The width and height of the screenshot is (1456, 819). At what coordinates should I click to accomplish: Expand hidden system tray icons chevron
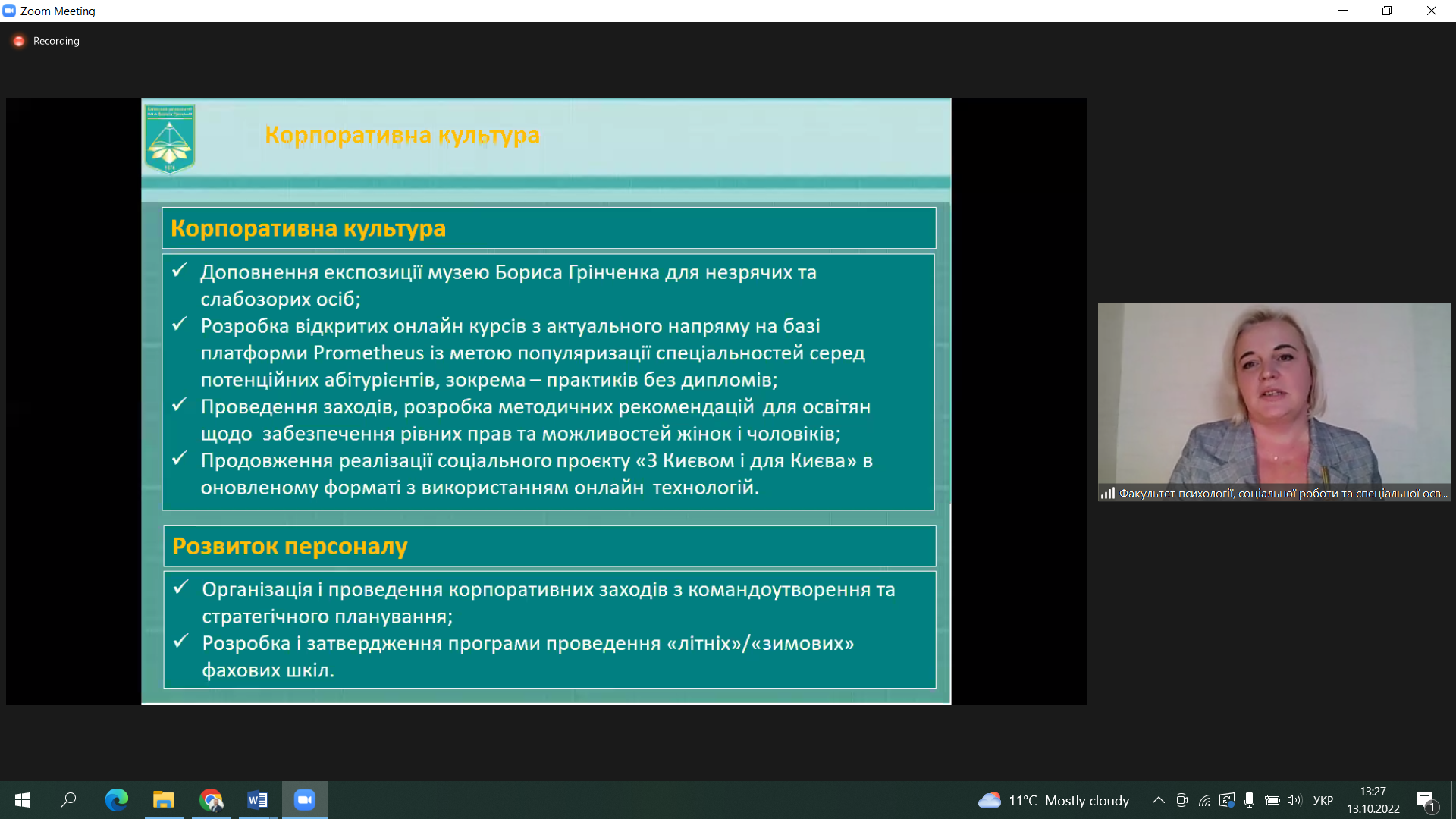click(1158, 800)
